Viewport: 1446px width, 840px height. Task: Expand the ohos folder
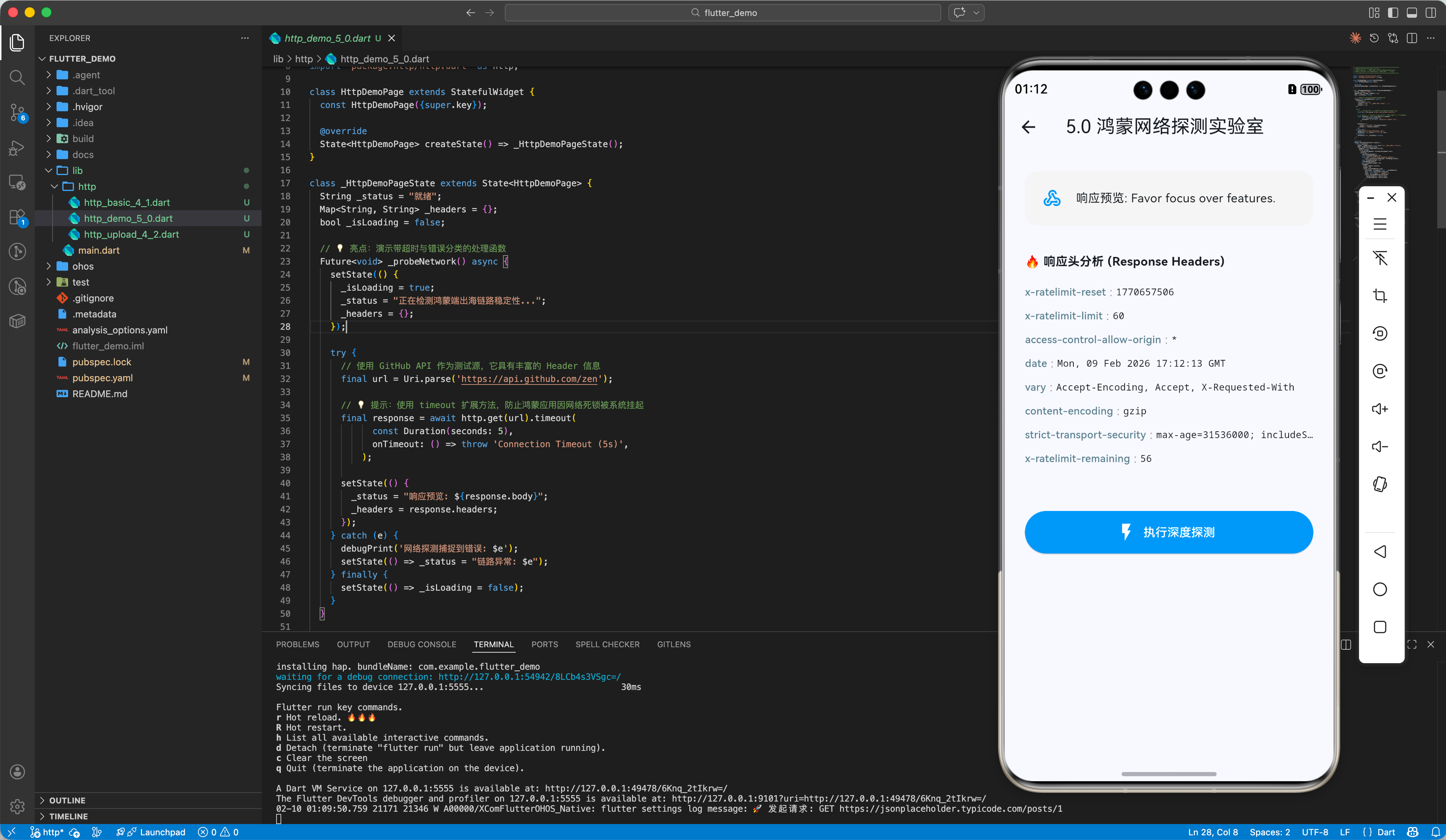click(83, 266)
